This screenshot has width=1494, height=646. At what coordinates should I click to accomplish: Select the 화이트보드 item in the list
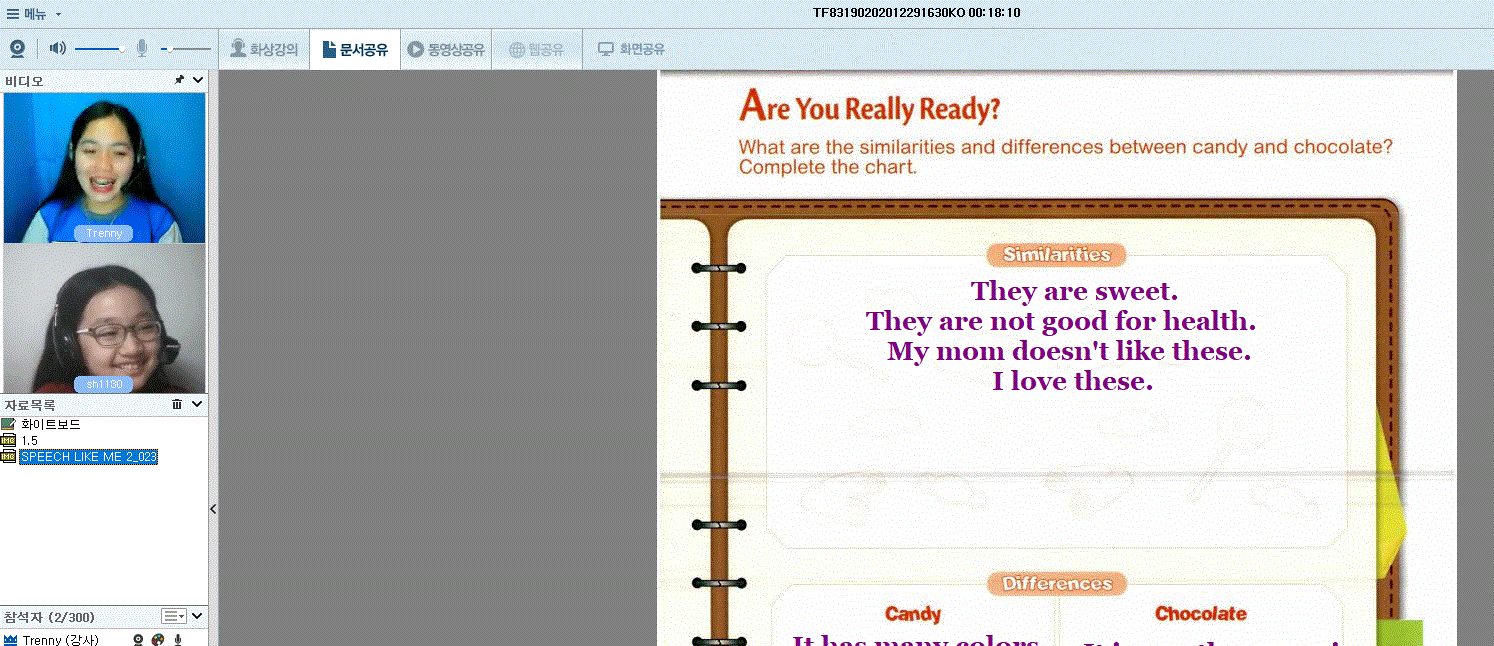[50, 424]
